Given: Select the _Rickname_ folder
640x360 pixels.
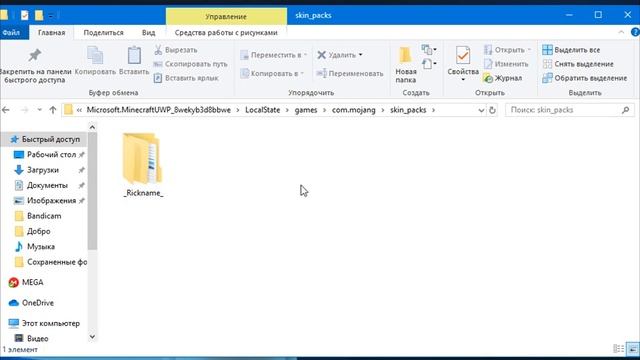Looking at the screenshot, I should (x=143, y=164).
